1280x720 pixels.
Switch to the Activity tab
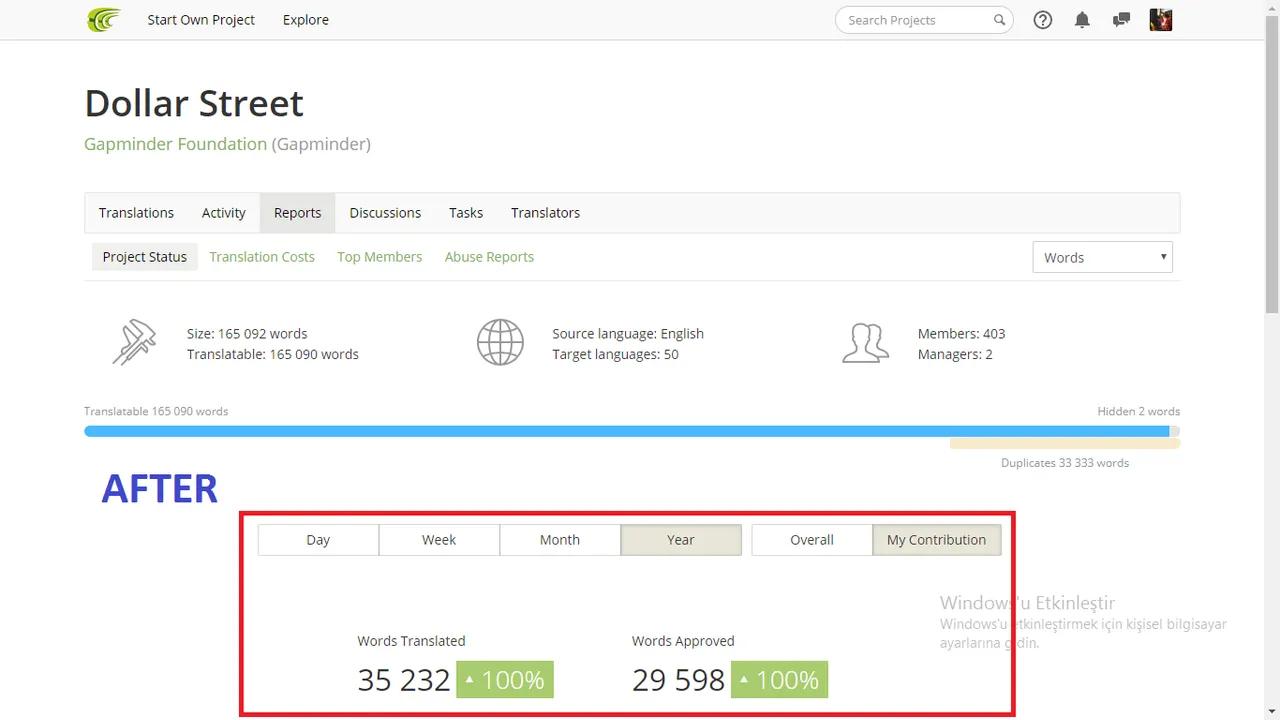(x=224, y=213)
